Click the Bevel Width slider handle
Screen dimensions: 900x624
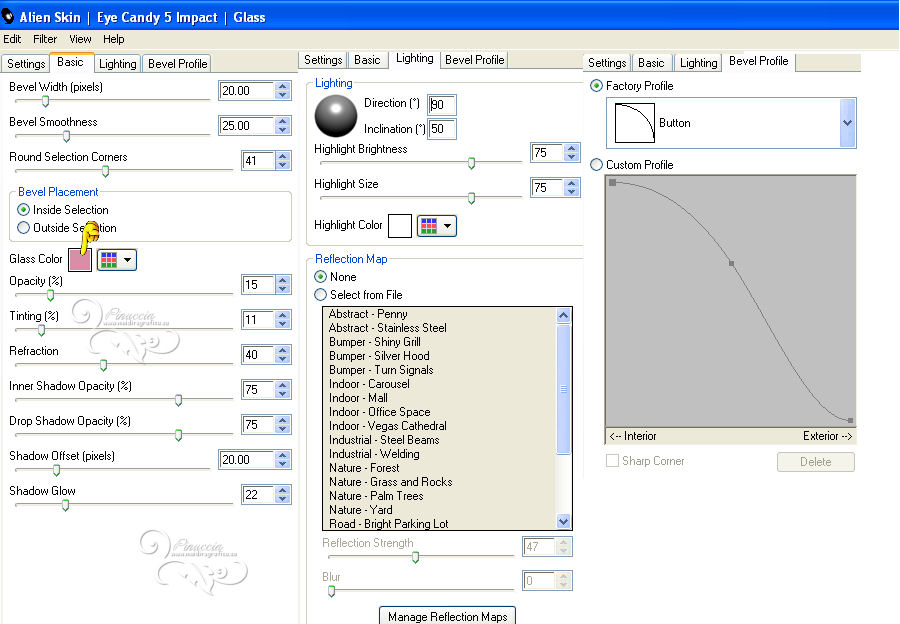point(45,102)
